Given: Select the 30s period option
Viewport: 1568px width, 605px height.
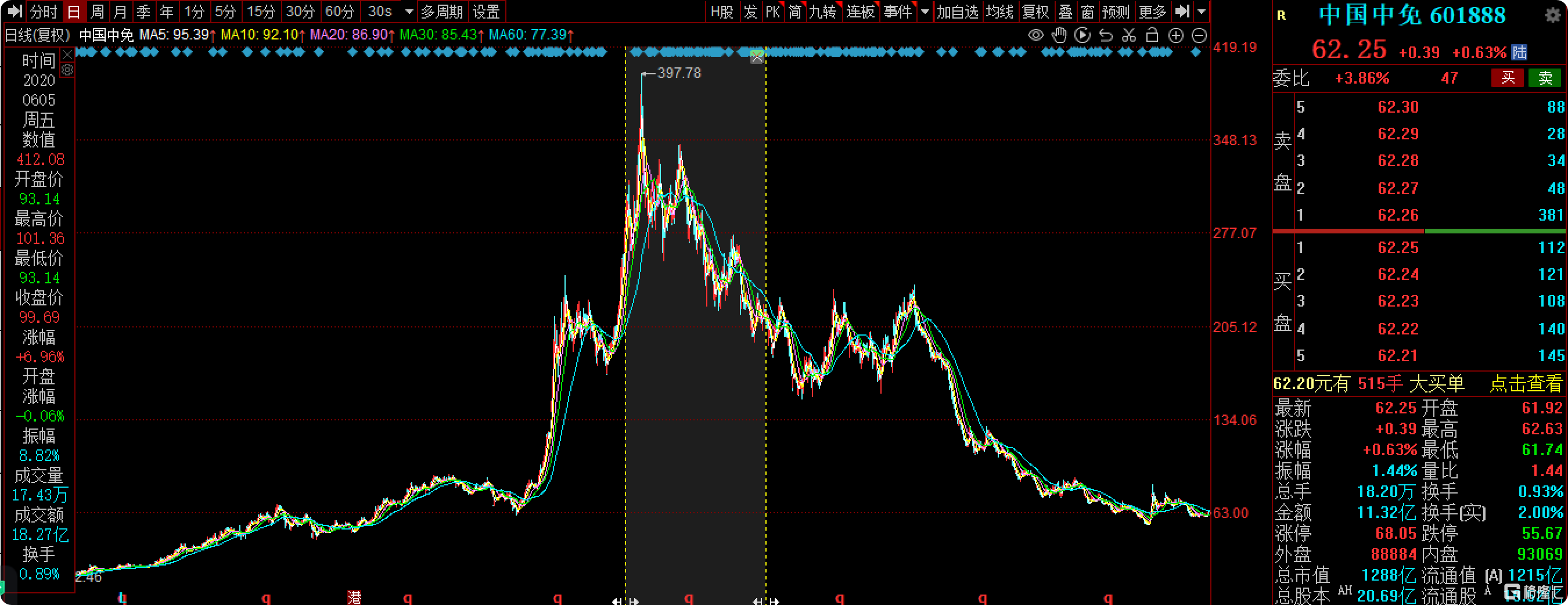Looking at the screenshot, I should (380, 11).
